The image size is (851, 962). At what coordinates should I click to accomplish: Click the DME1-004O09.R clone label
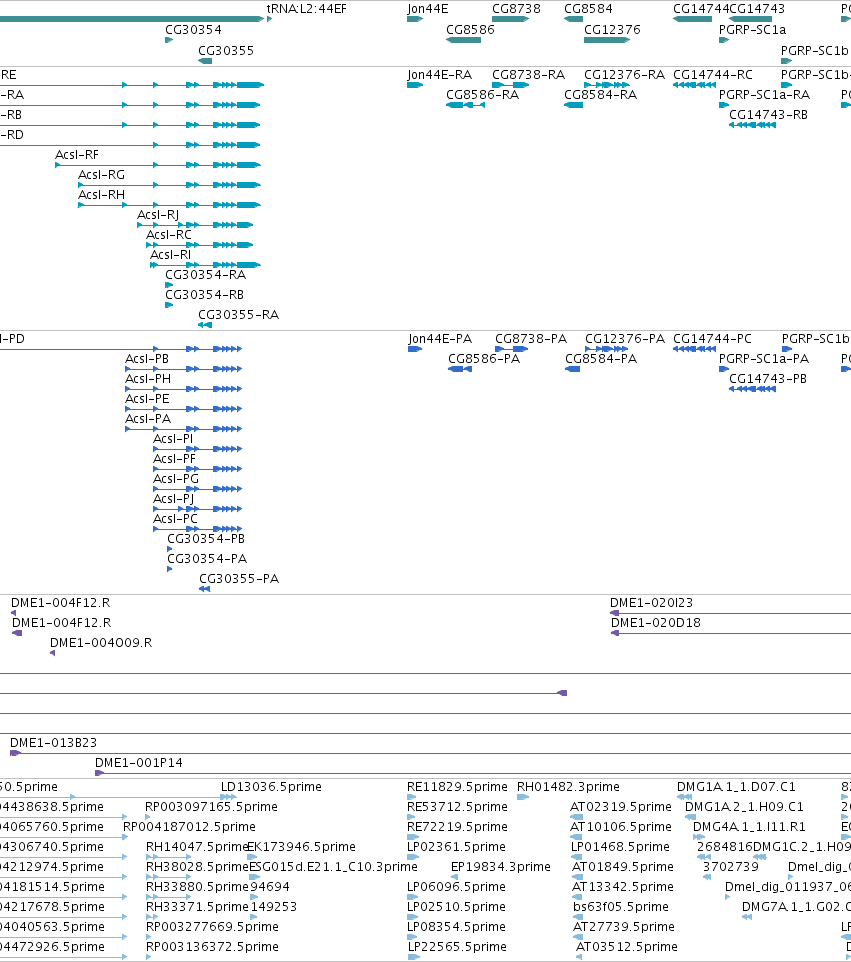click(x=101, y=642)
